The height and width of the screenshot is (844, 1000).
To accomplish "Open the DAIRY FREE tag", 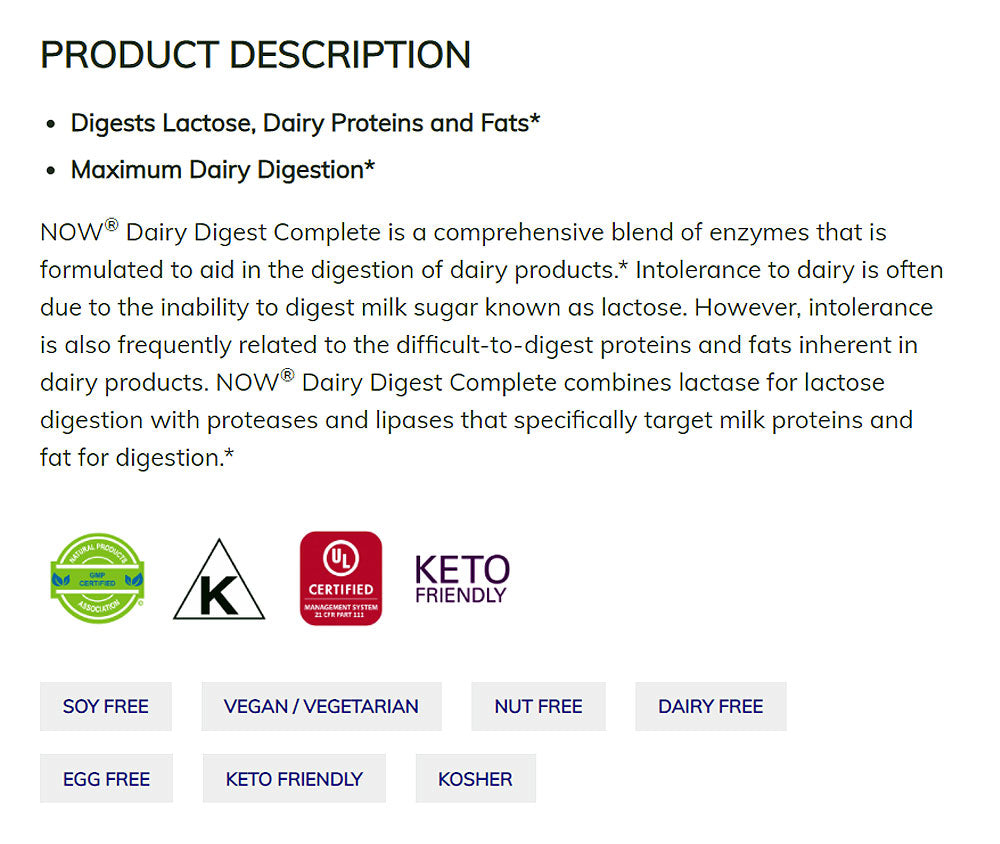I will pyautogui.click(x=710, y=706).
